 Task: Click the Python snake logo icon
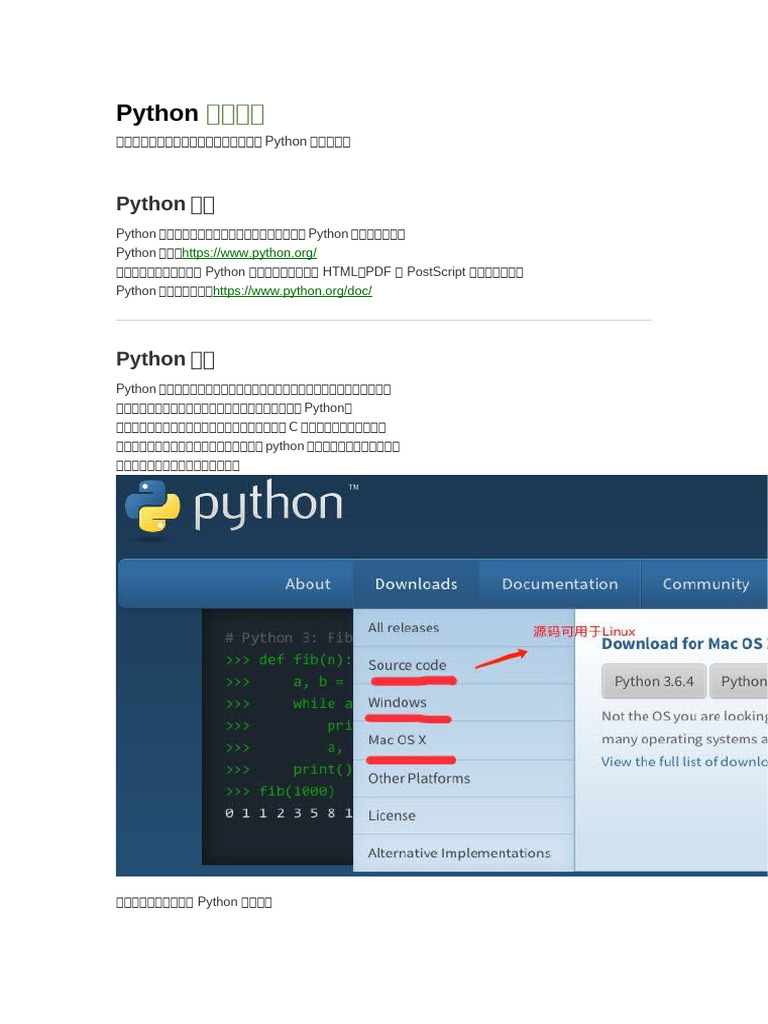[153, 507]
